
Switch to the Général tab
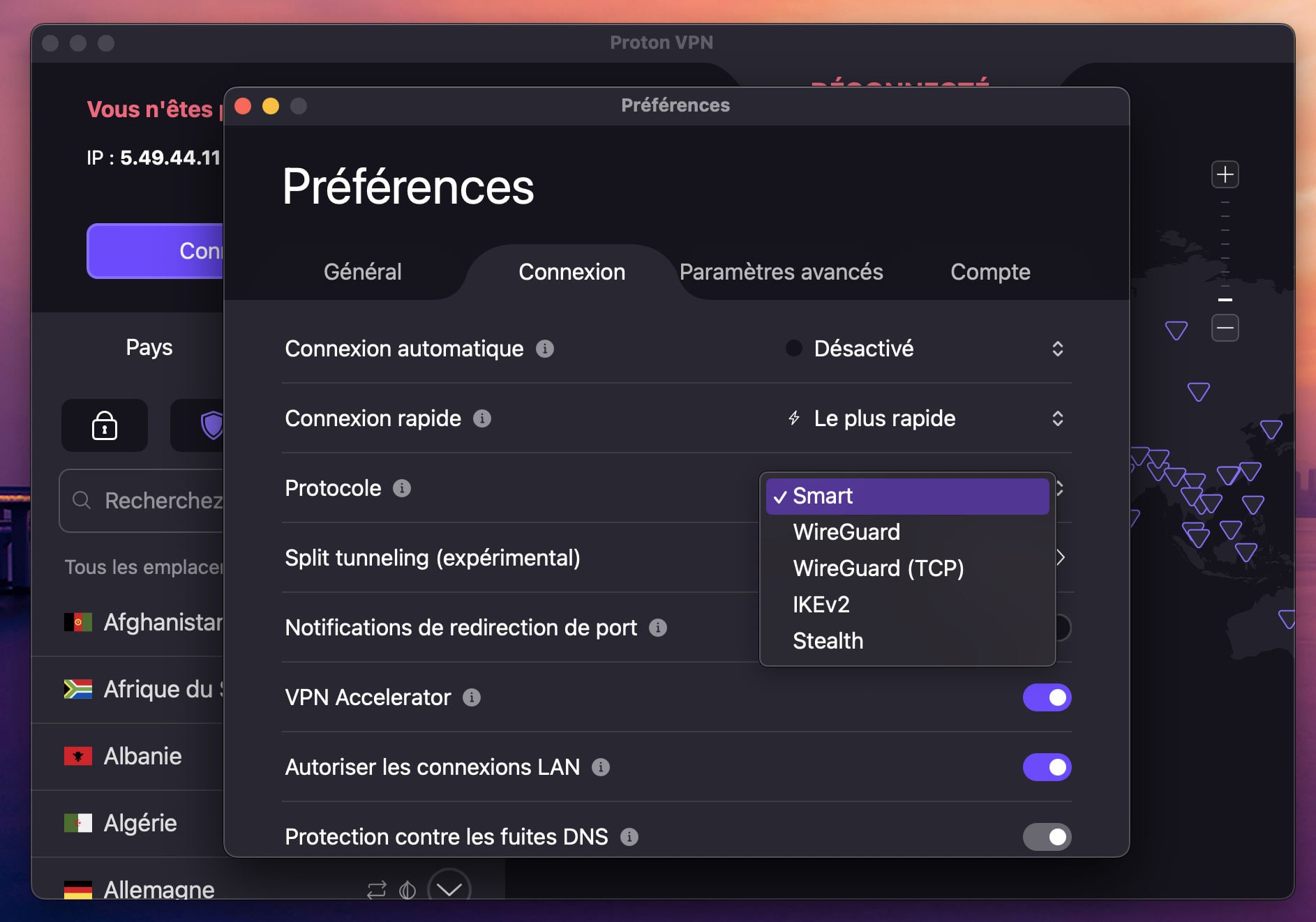(x=363, y=272)
